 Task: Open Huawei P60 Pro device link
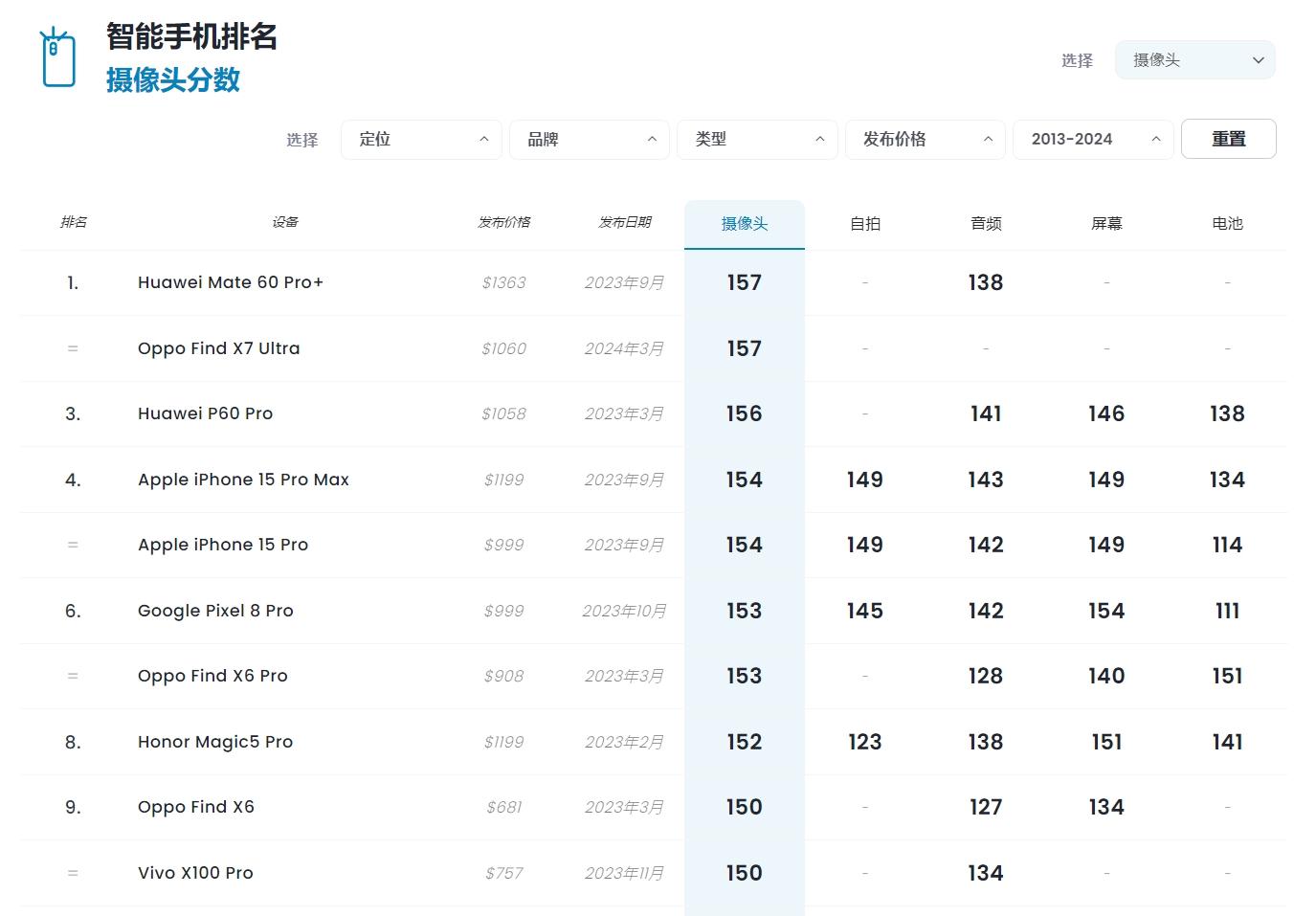tap(205, 413)
